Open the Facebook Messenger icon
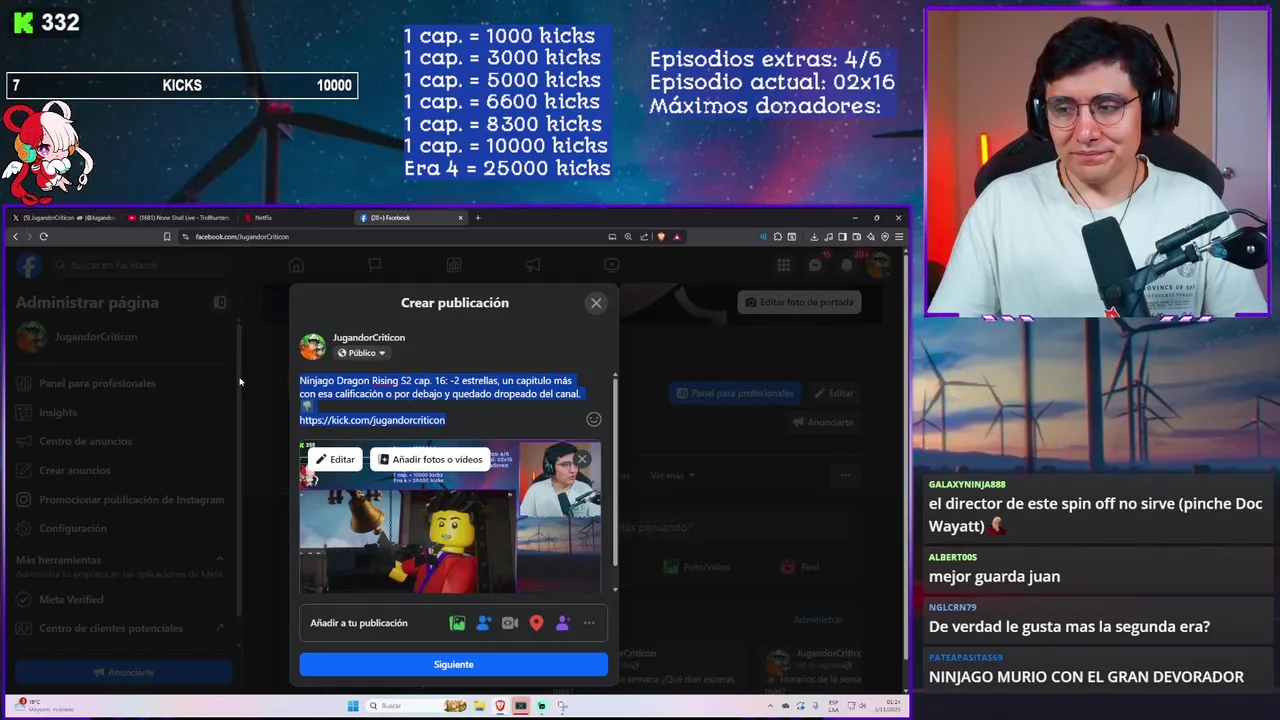The image size is (1280, 720). pos(815,265)
